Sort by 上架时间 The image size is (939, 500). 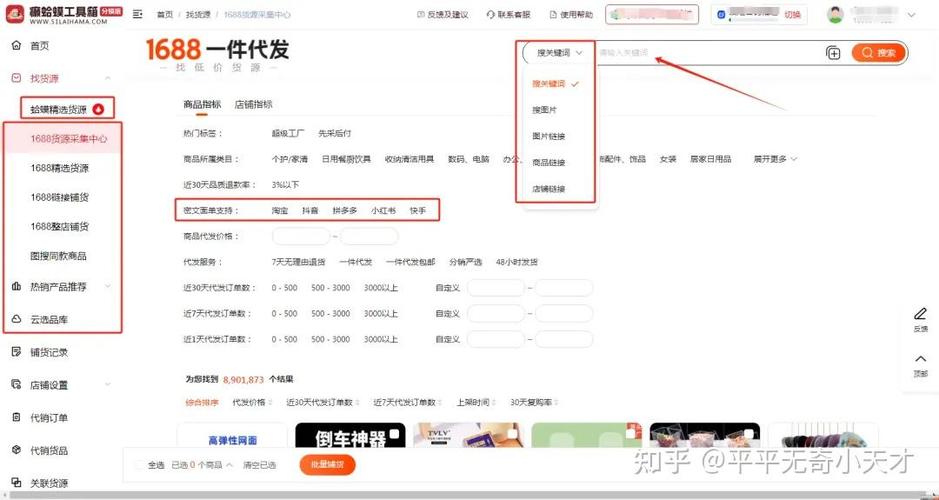(x=475, y=402)
